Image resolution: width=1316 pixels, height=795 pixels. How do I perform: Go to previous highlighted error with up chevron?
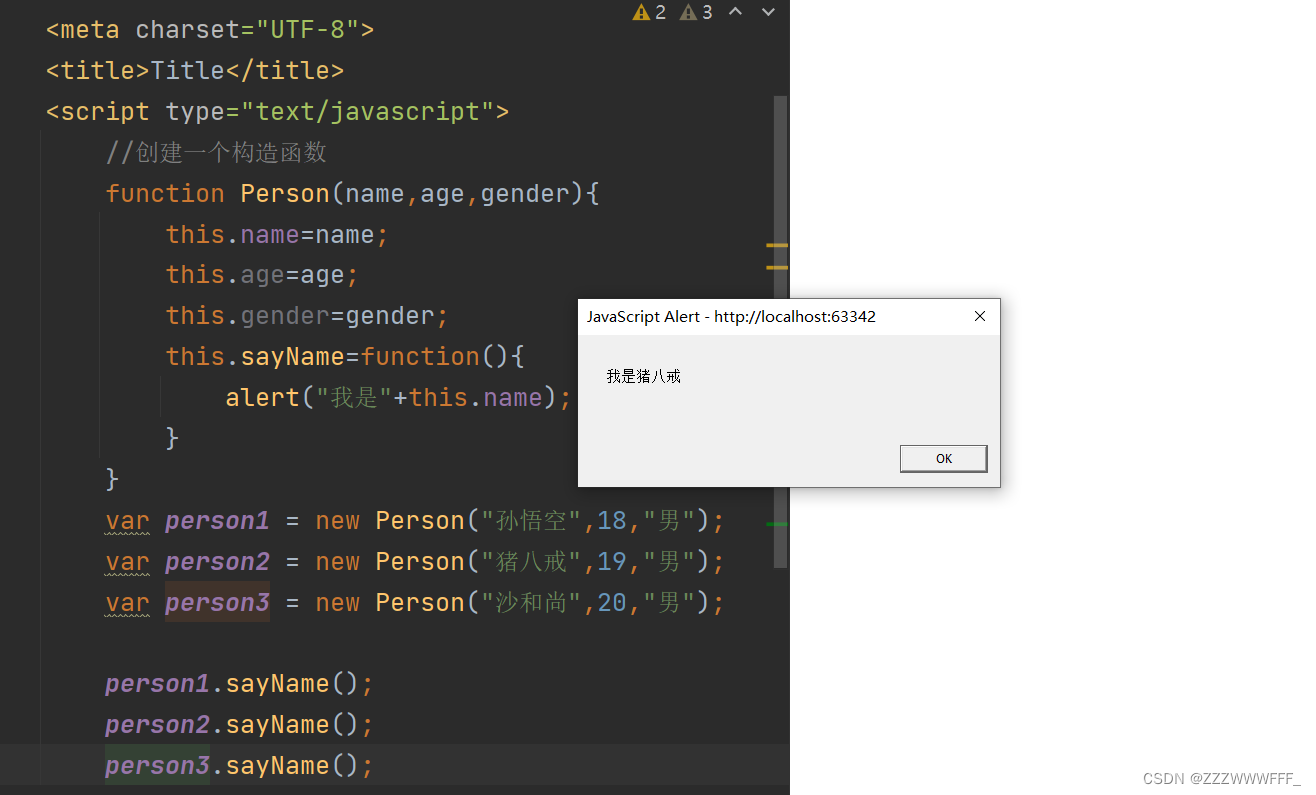[x=735, y=12]
